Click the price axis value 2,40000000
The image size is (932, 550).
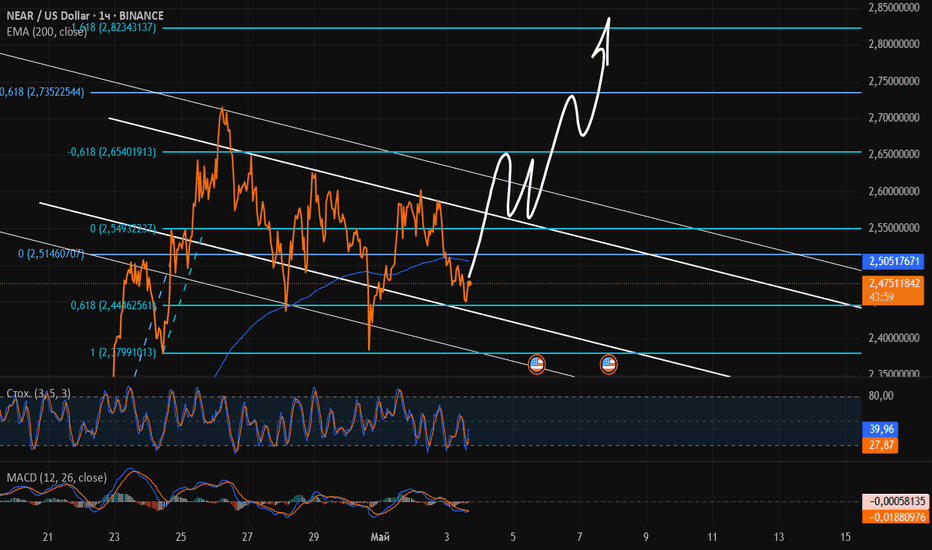click(893, 338)
